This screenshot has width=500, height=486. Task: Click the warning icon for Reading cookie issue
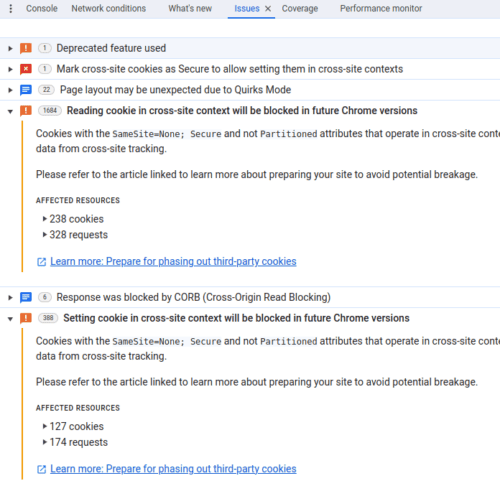click(26, 111)
